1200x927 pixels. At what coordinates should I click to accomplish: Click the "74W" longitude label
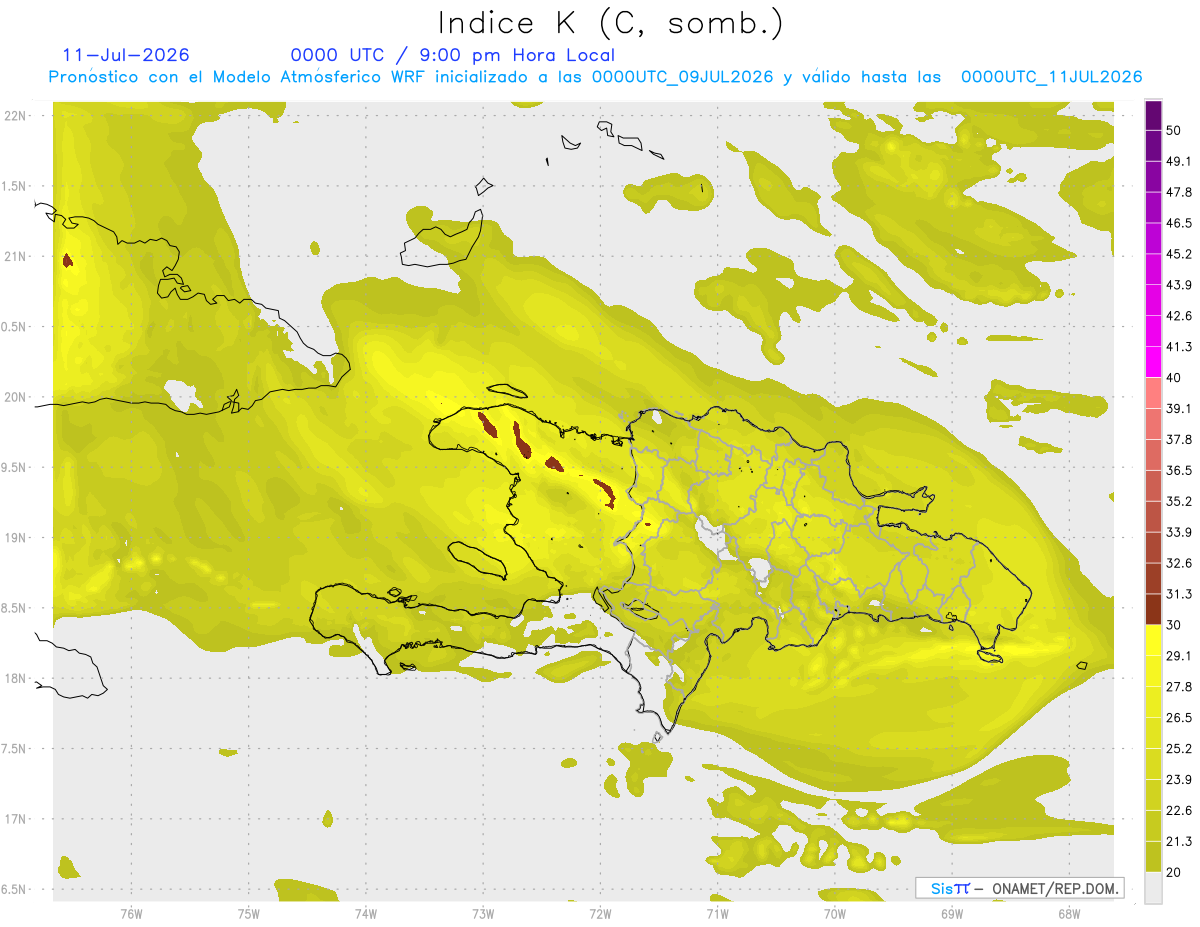pyautogui.click(x=365, y=913)
